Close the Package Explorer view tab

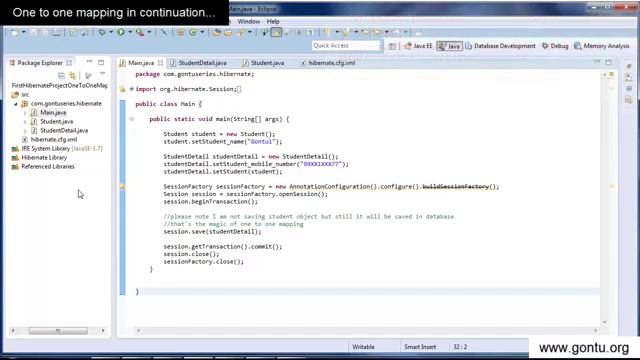pos(69,63)
